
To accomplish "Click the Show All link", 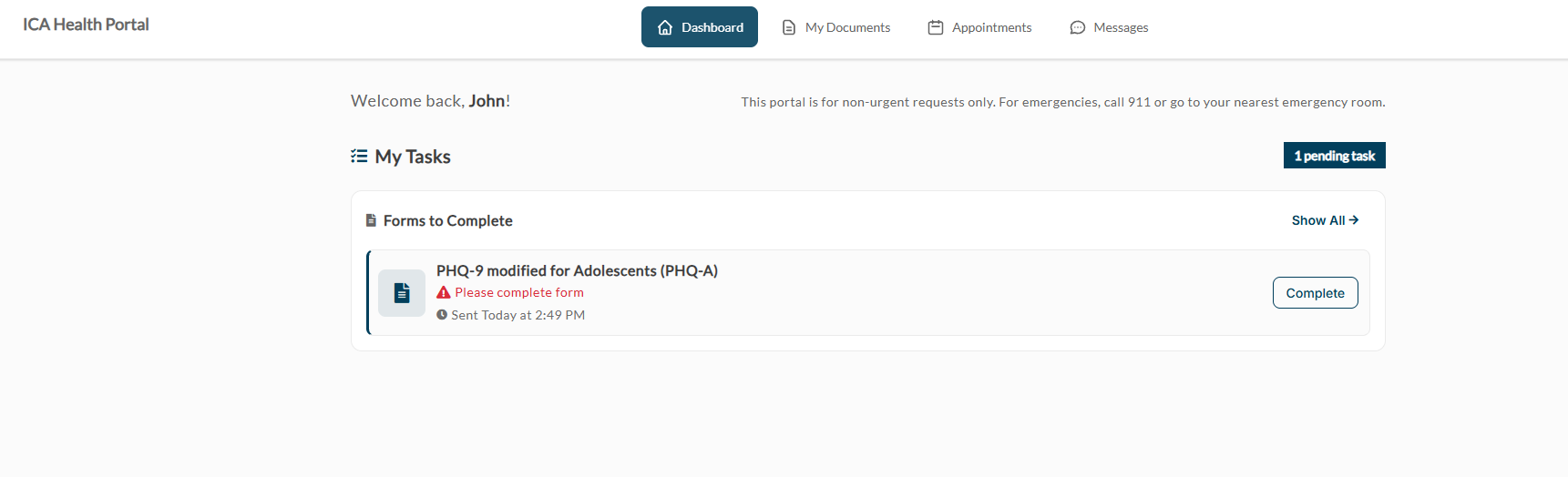I will [x=1326, y=220].
